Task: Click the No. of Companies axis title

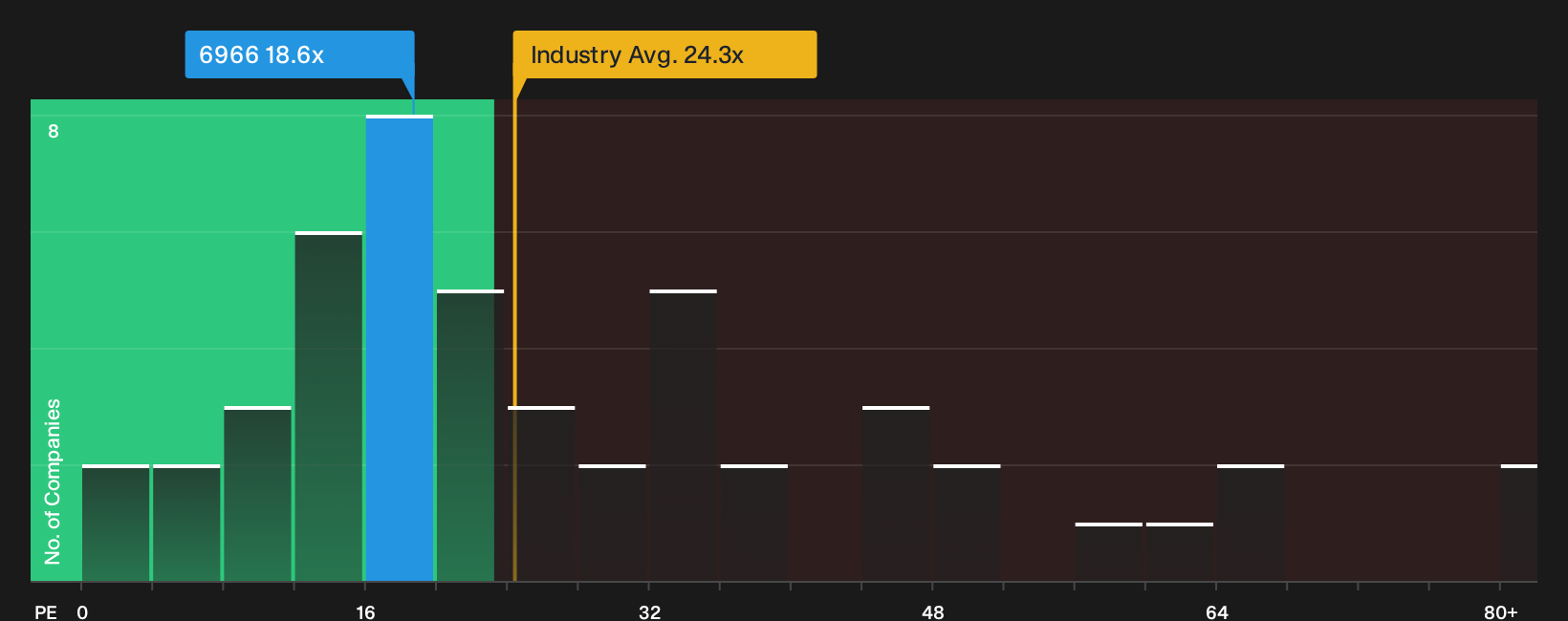Action: click(53, 482)
